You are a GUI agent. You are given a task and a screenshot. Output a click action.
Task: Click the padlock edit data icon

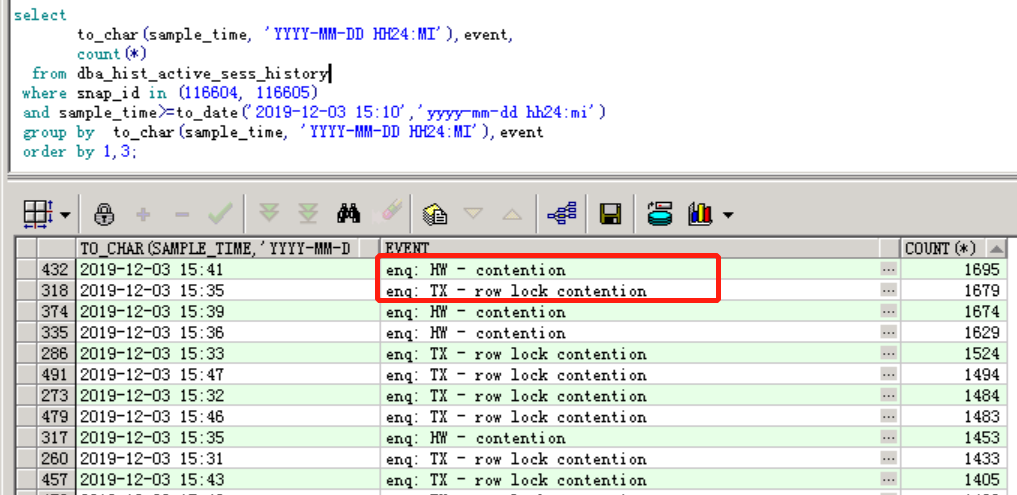(104, 213)
